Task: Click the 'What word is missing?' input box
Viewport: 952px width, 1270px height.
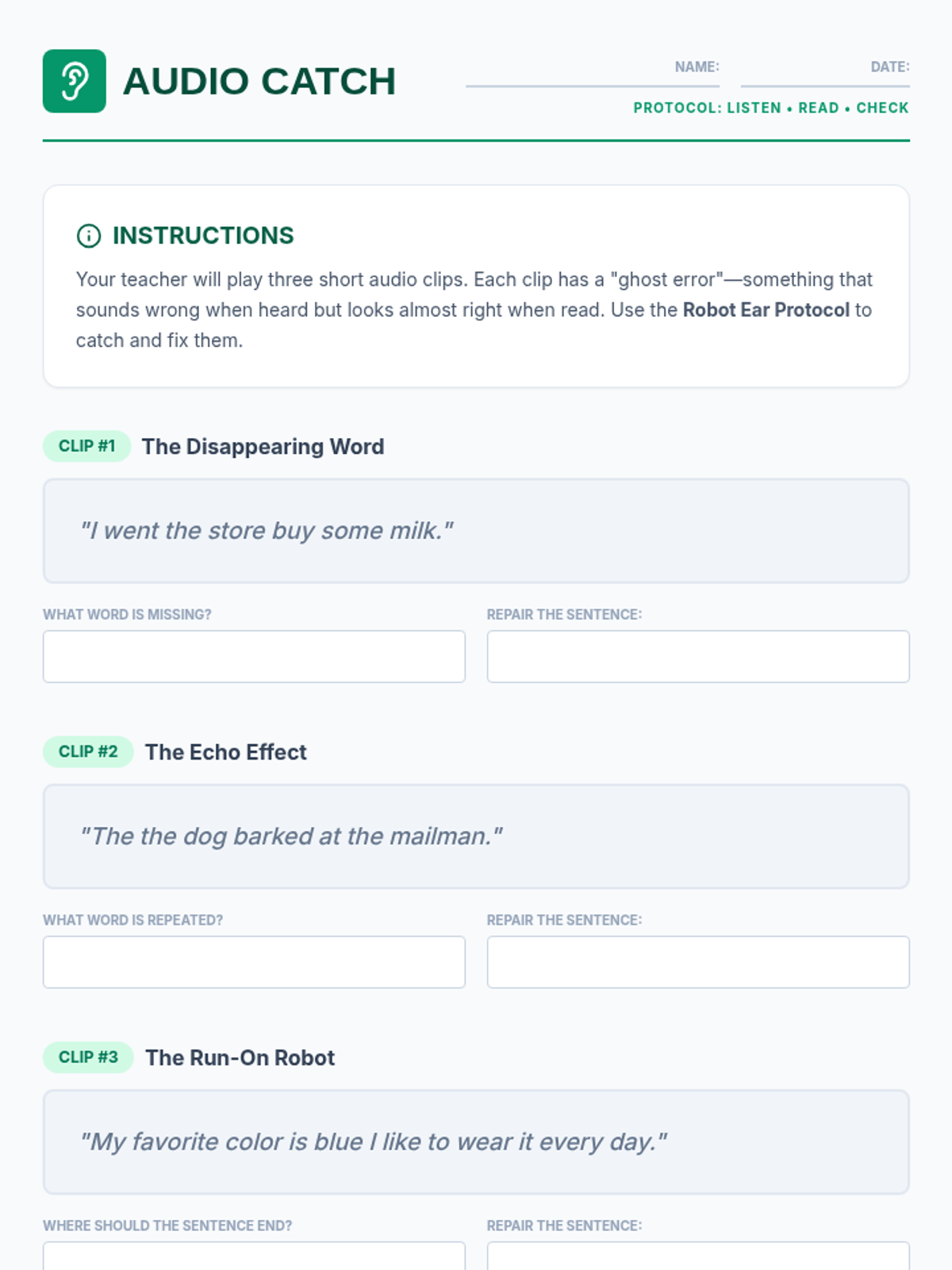Action: (x=254, y=656)
